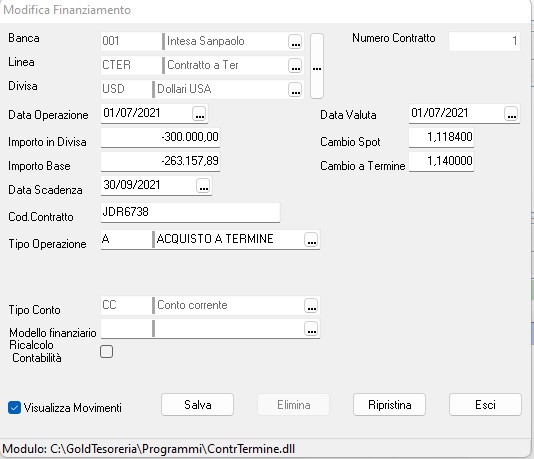
Task: Click the Modello finanziario code field
Action: pos(126,329)
